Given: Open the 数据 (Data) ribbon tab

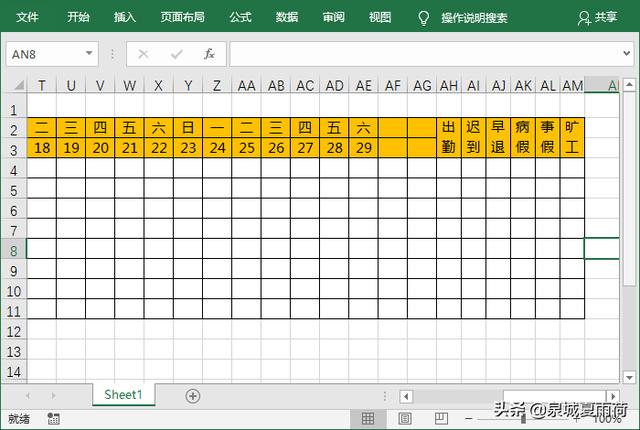Looking at the screenshot, I should 287,17.
